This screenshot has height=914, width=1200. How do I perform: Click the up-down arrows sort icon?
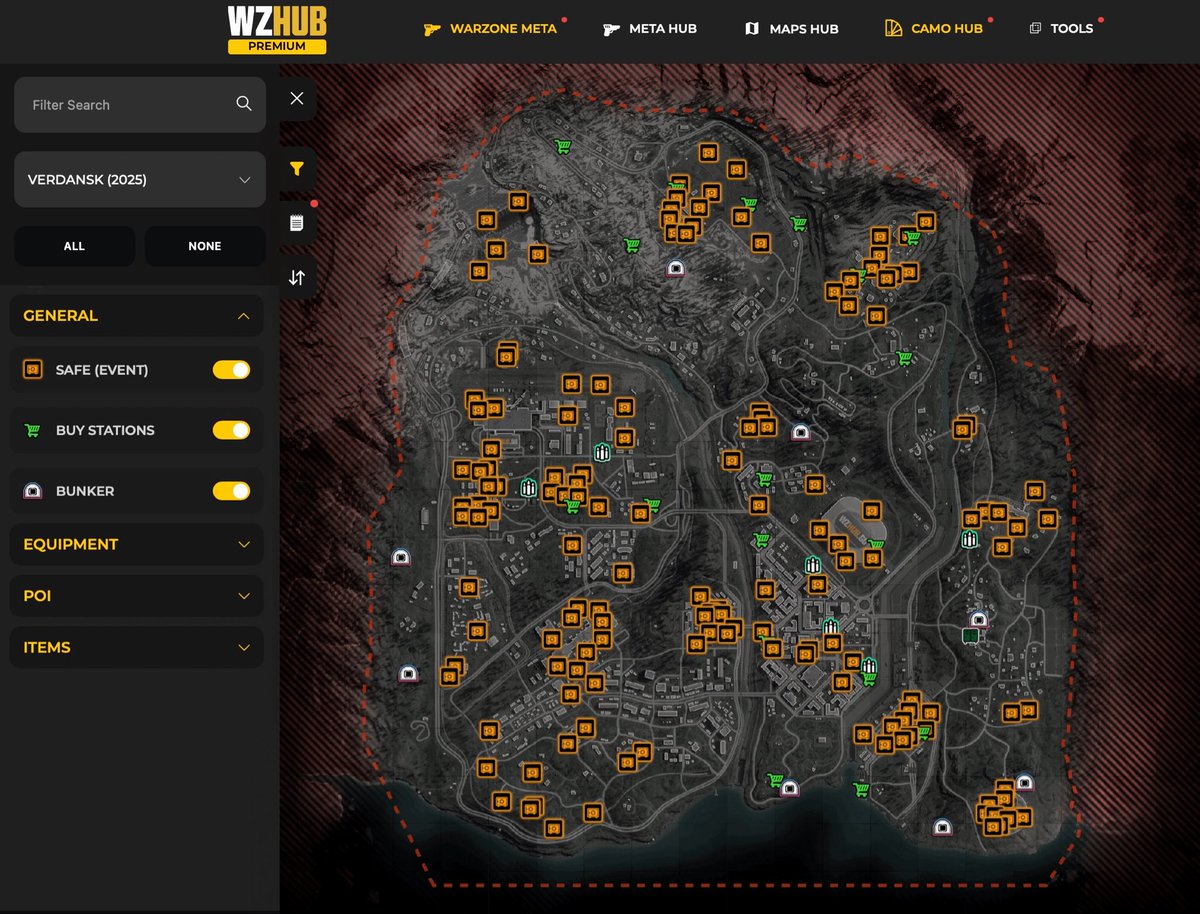click(x=297, y=277)
